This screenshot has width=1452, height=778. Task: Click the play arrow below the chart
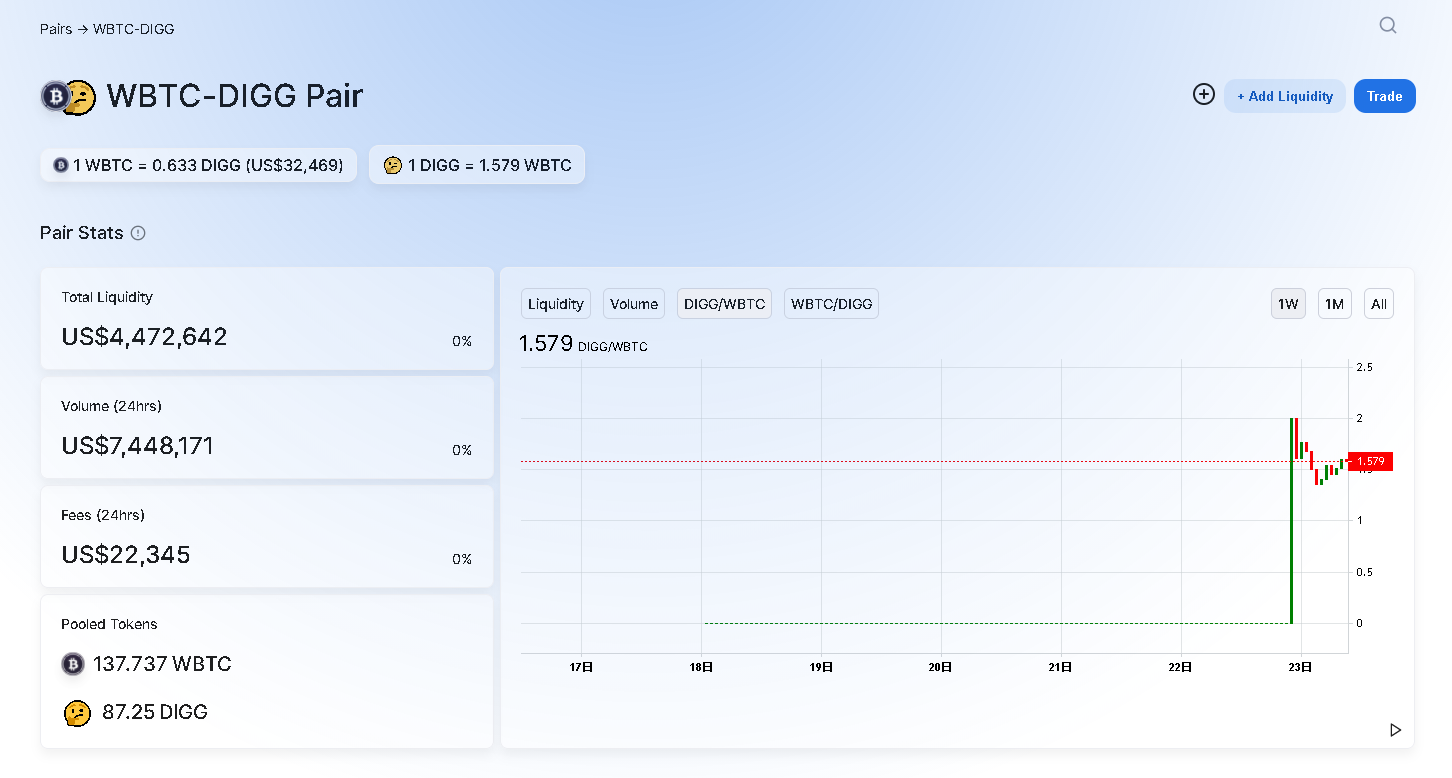point(1395,730)
